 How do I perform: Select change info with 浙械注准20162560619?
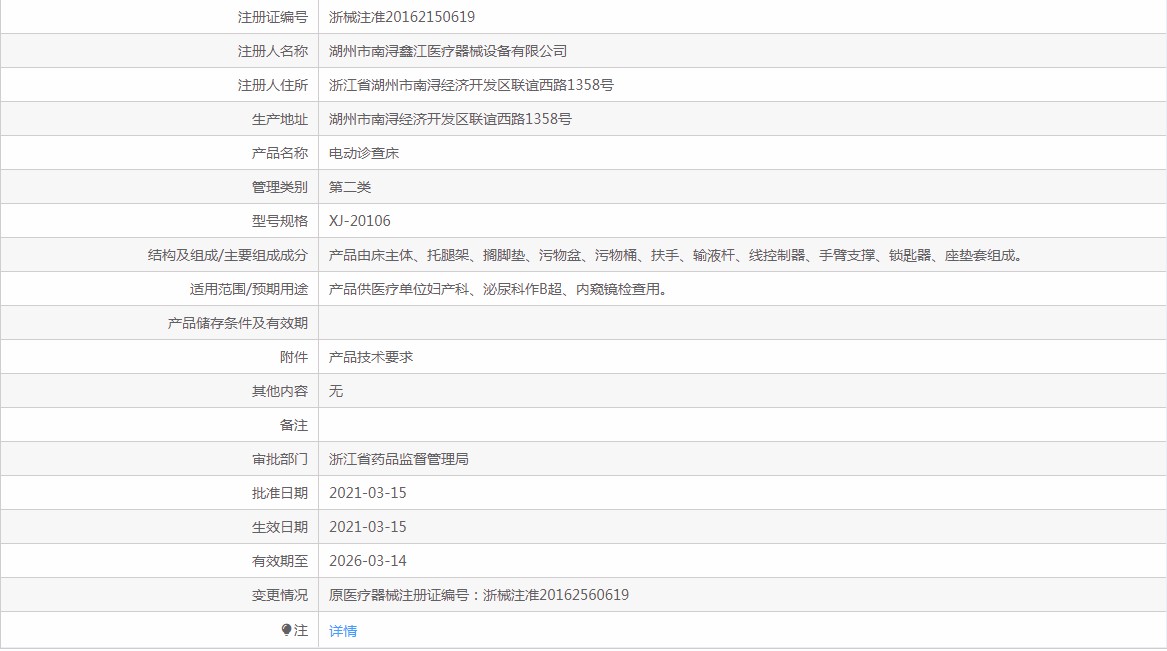coord(479,595)
